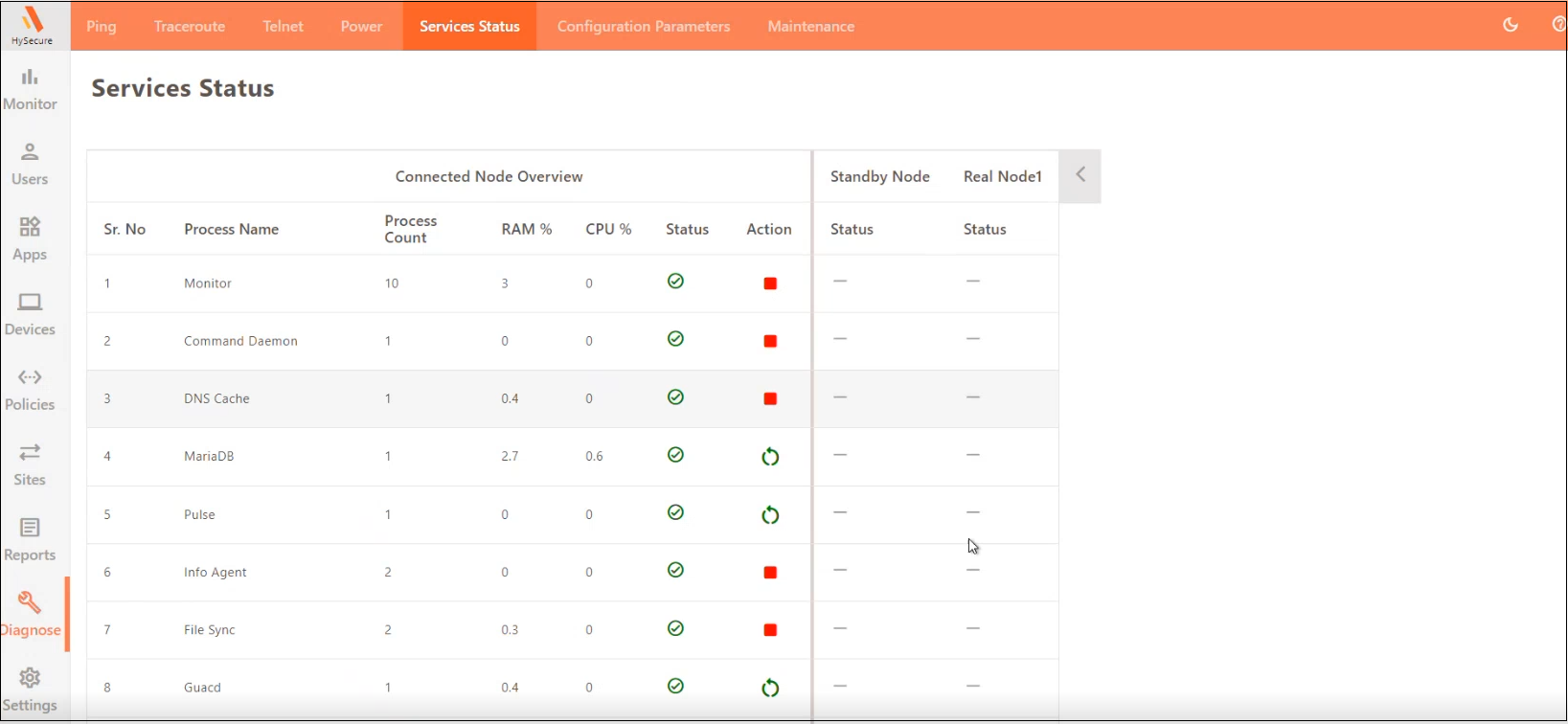The width and height of the screenshot is (1568, 724).
Task: Restart the Guacd service
Action: pyautogui.click(x=770, y=688)
